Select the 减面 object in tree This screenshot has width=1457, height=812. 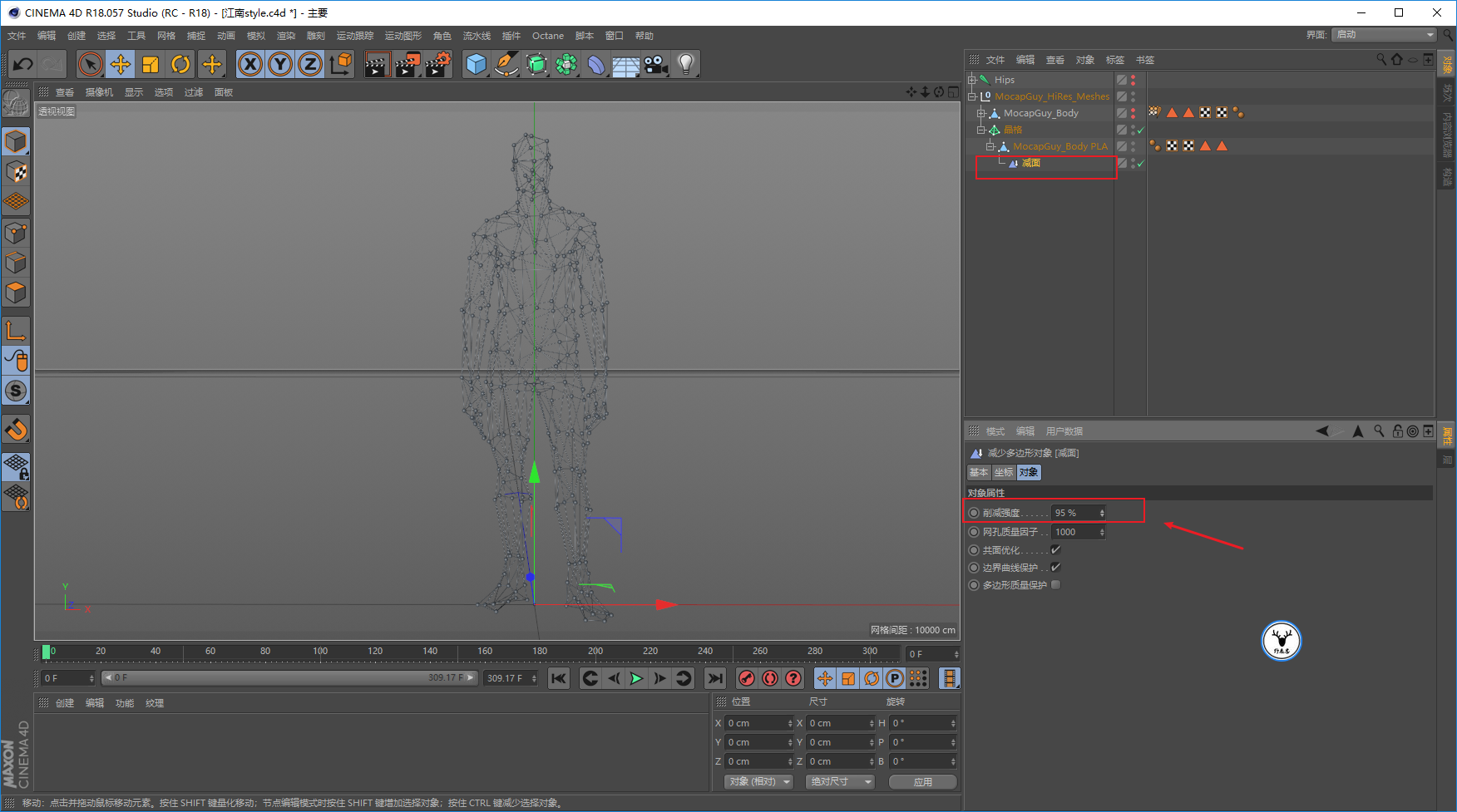tap(1031, 163)
